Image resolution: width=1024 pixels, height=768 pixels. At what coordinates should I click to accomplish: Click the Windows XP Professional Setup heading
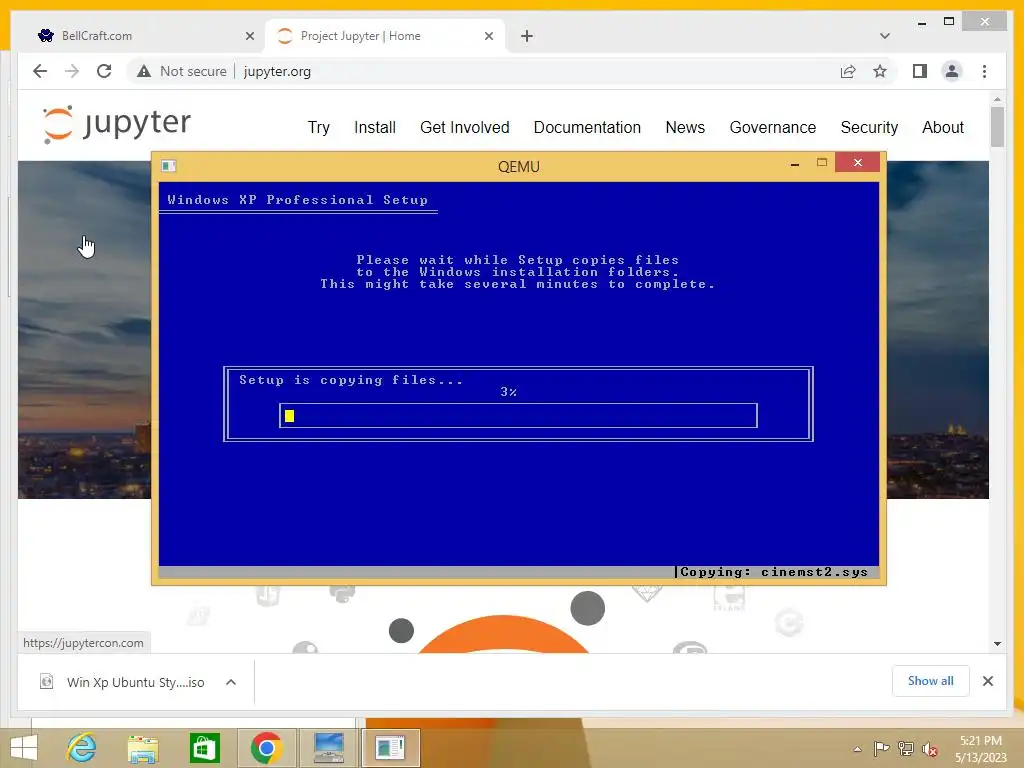pos(297,200)
